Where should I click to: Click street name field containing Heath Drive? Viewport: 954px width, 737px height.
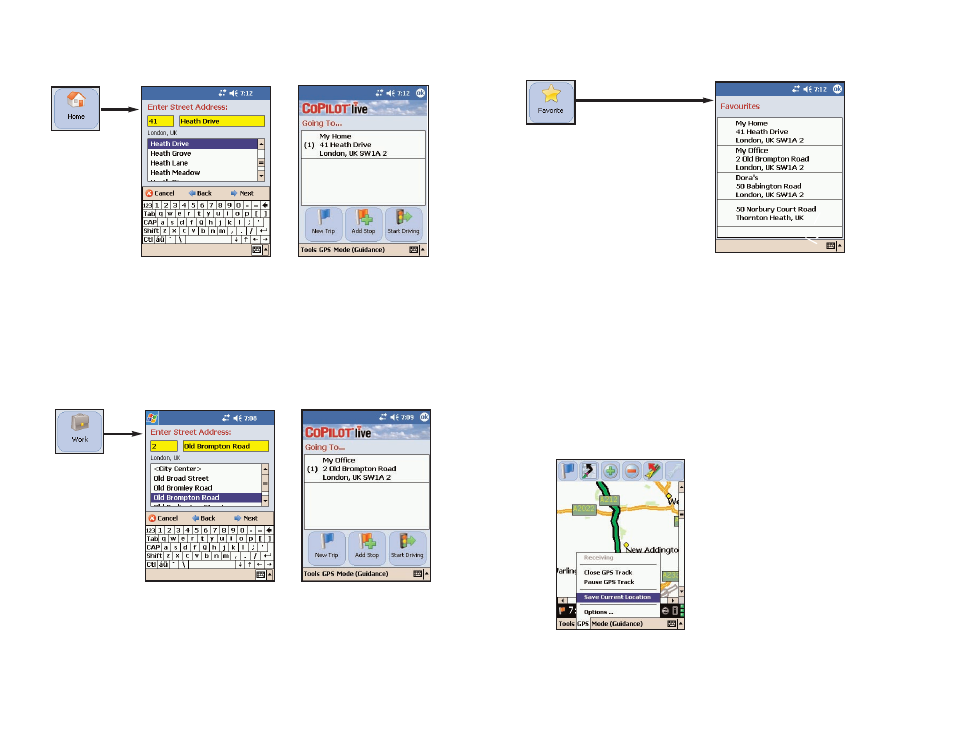click(x=221, y=121)
